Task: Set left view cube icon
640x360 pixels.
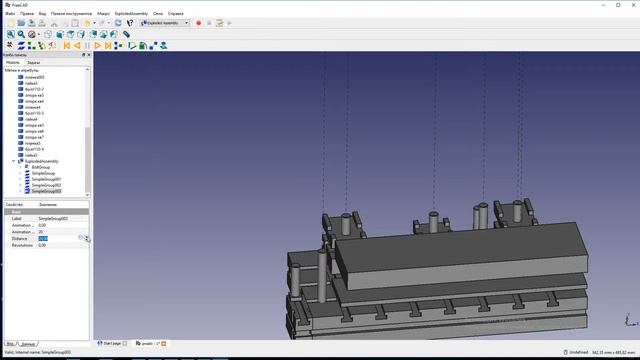Action: coord(114,35)
